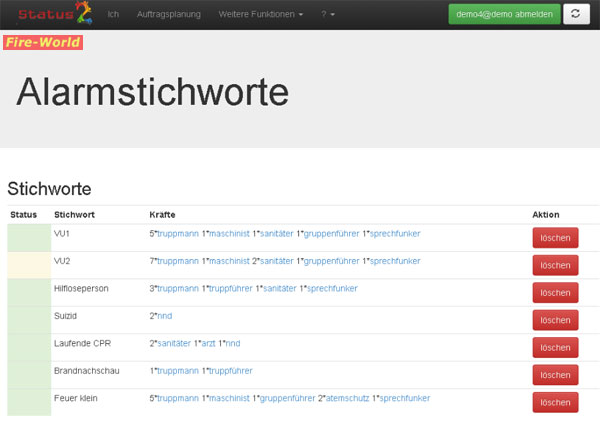Go to Auftragsplanung in the navbar
600x430 pixels.
(169, 14)
